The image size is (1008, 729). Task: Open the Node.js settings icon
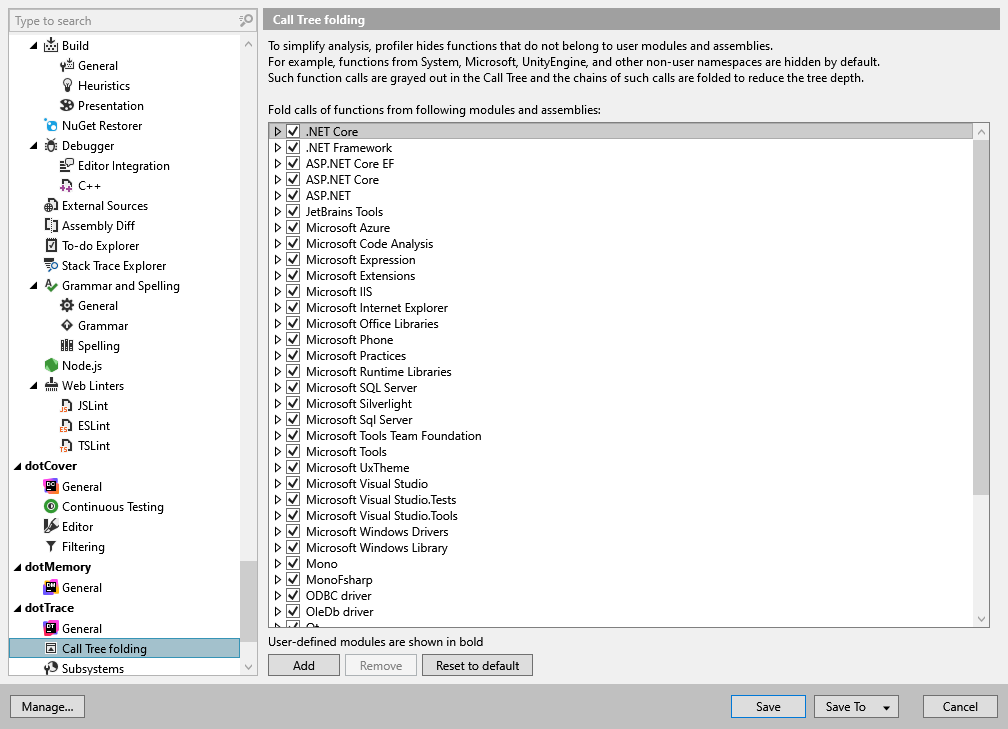51,366
